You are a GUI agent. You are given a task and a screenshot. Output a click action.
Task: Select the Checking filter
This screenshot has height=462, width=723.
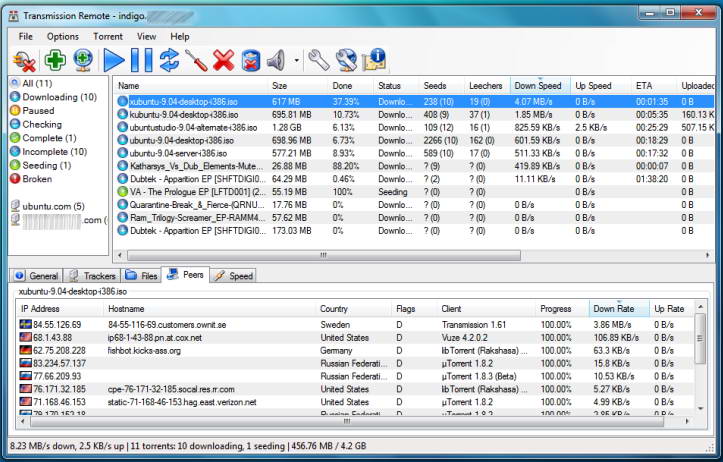(36, 124)
